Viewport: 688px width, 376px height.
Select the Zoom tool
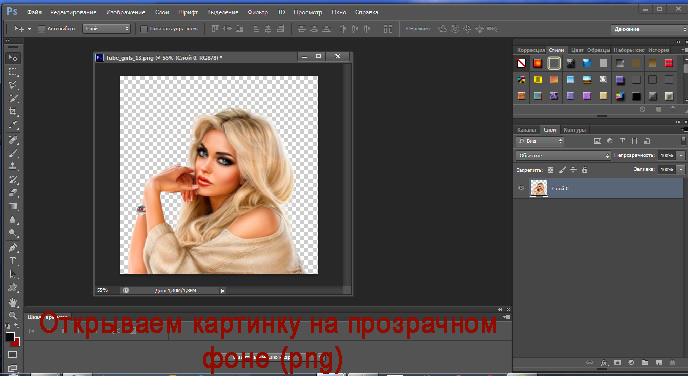click(13, 315)
